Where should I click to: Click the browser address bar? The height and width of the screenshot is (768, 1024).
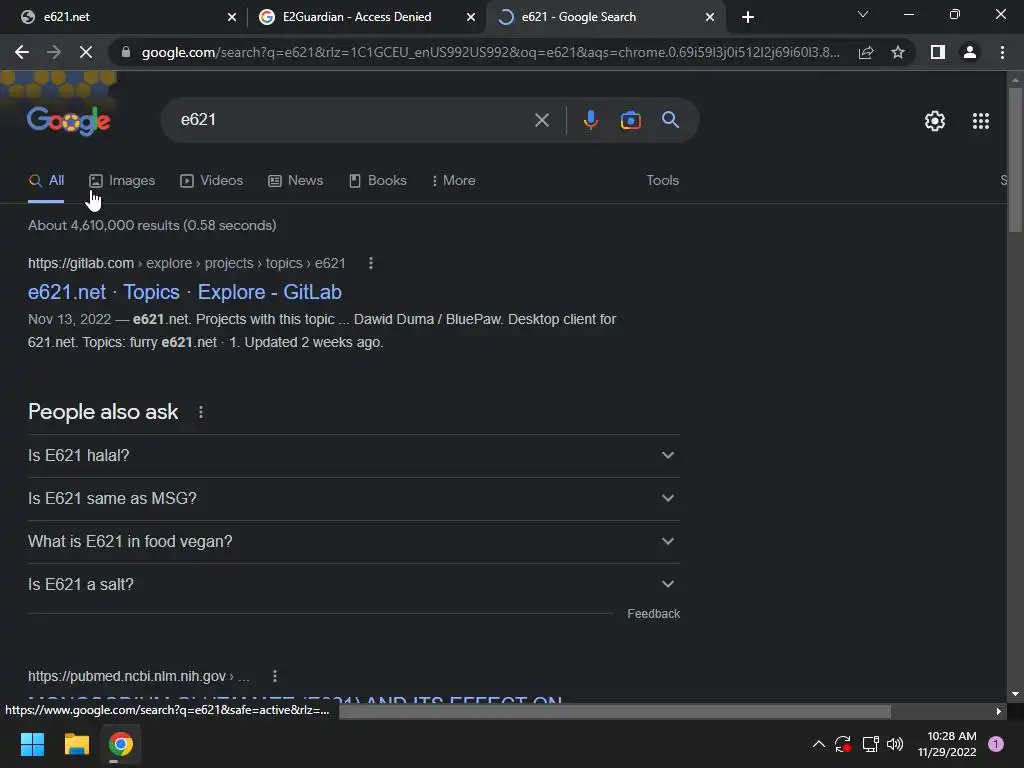(x=490, y=52)
